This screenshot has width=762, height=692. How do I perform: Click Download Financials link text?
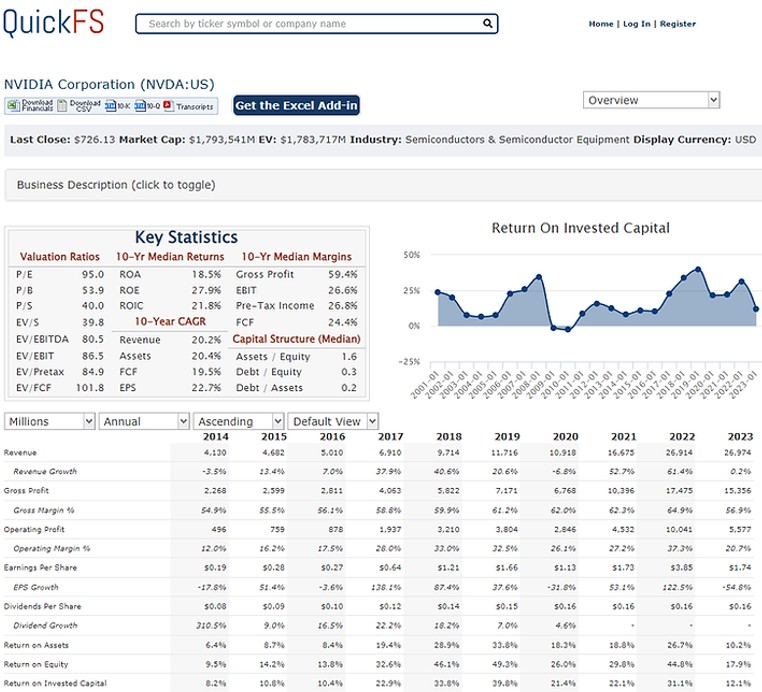tap(37, 105)
